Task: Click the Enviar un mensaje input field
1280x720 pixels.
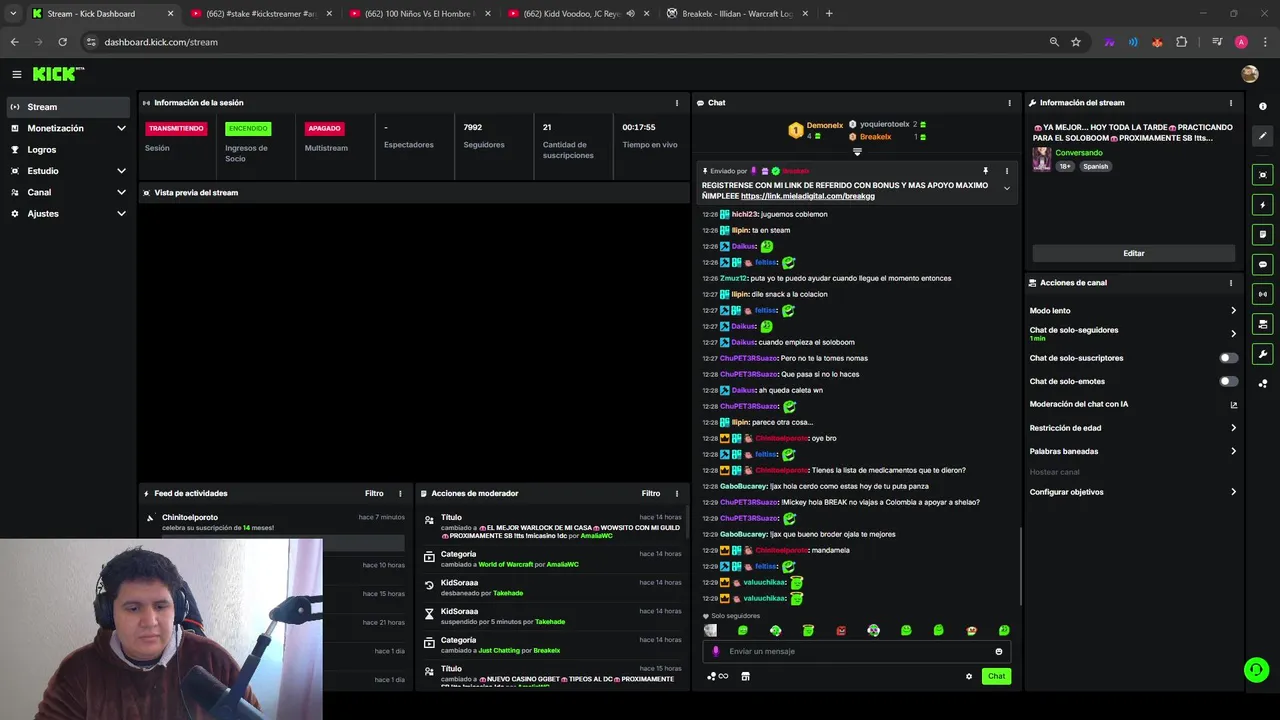Action: pyautogui.click(x=857, y=651)
